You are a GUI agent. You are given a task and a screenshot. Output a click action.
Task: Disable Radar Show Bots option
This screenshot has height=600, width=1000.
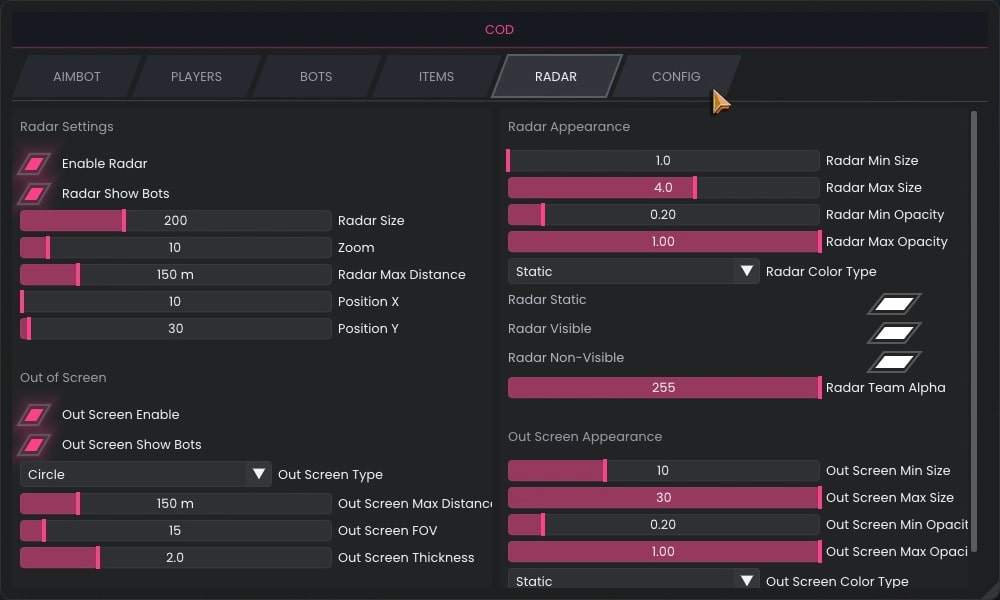pos(36,193)
